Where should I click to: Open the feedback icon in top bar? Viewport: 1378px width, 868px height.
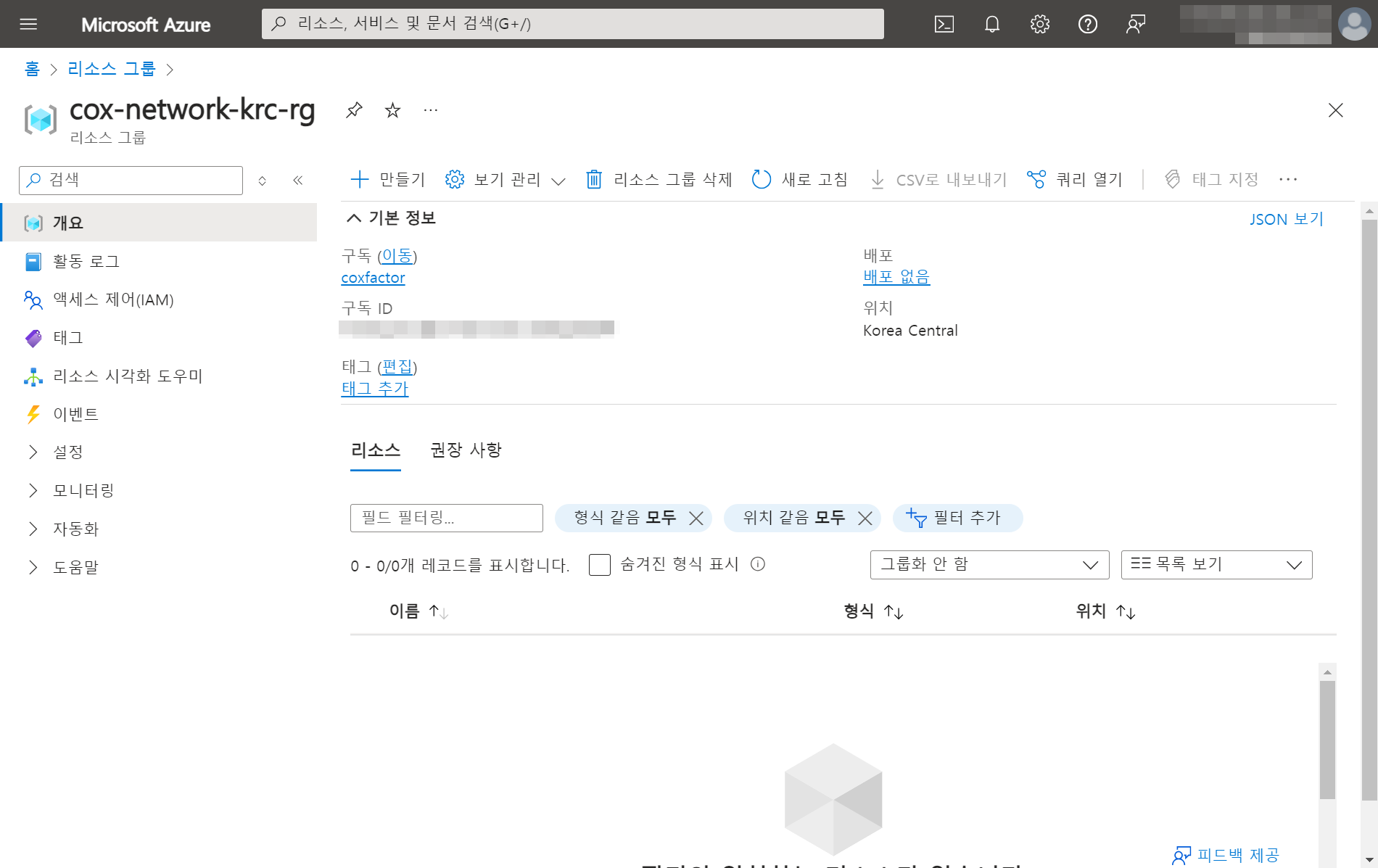(x=1135, y=24)
